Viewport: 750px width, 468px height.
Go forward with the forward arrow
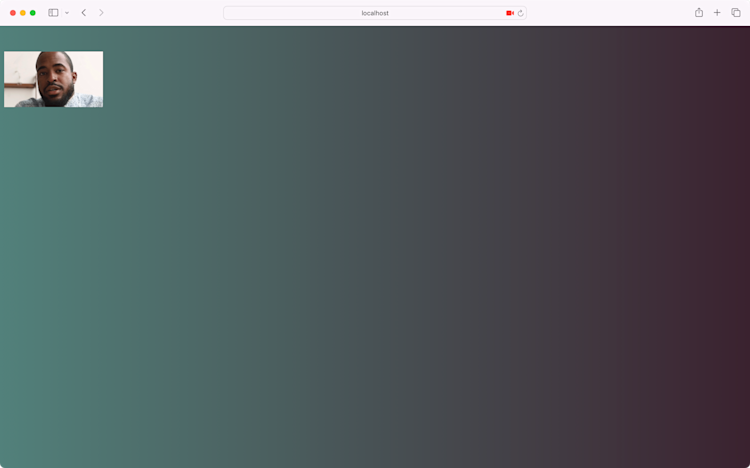pyautogui.click(x=101, y=13)
